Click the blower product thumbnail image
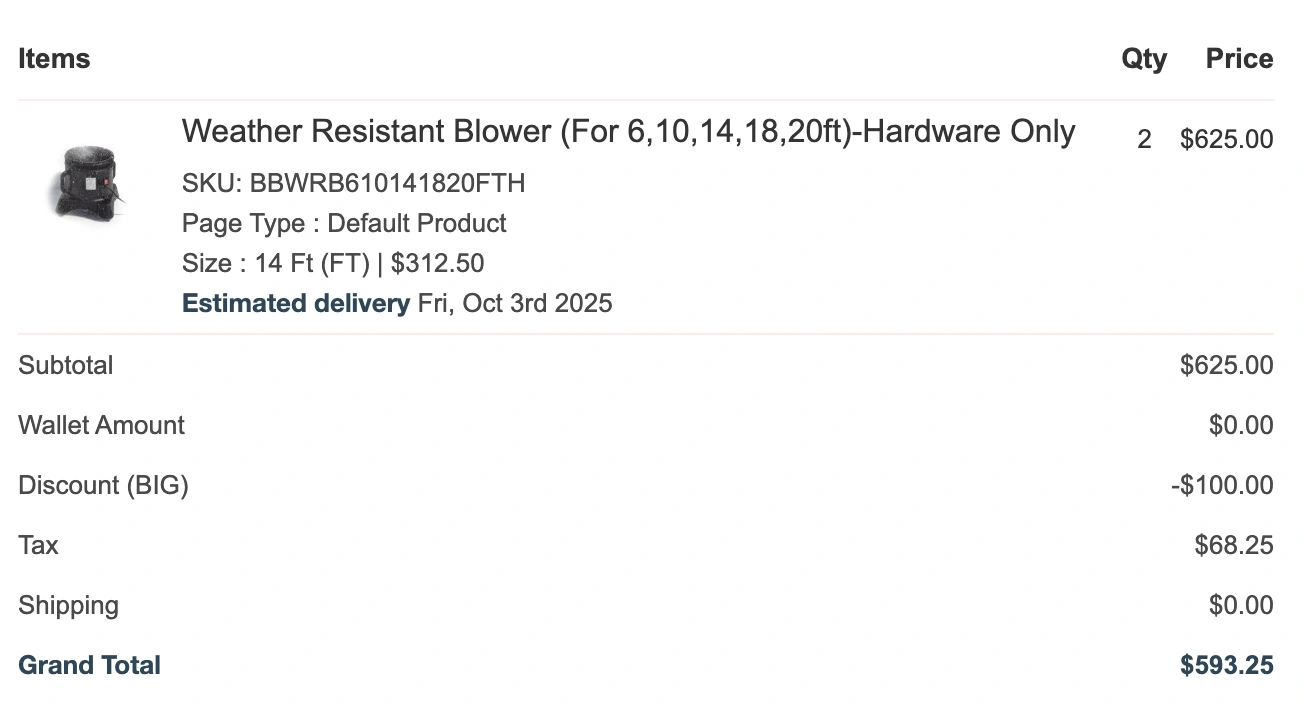1304x708 pixels. click(85, 182)
